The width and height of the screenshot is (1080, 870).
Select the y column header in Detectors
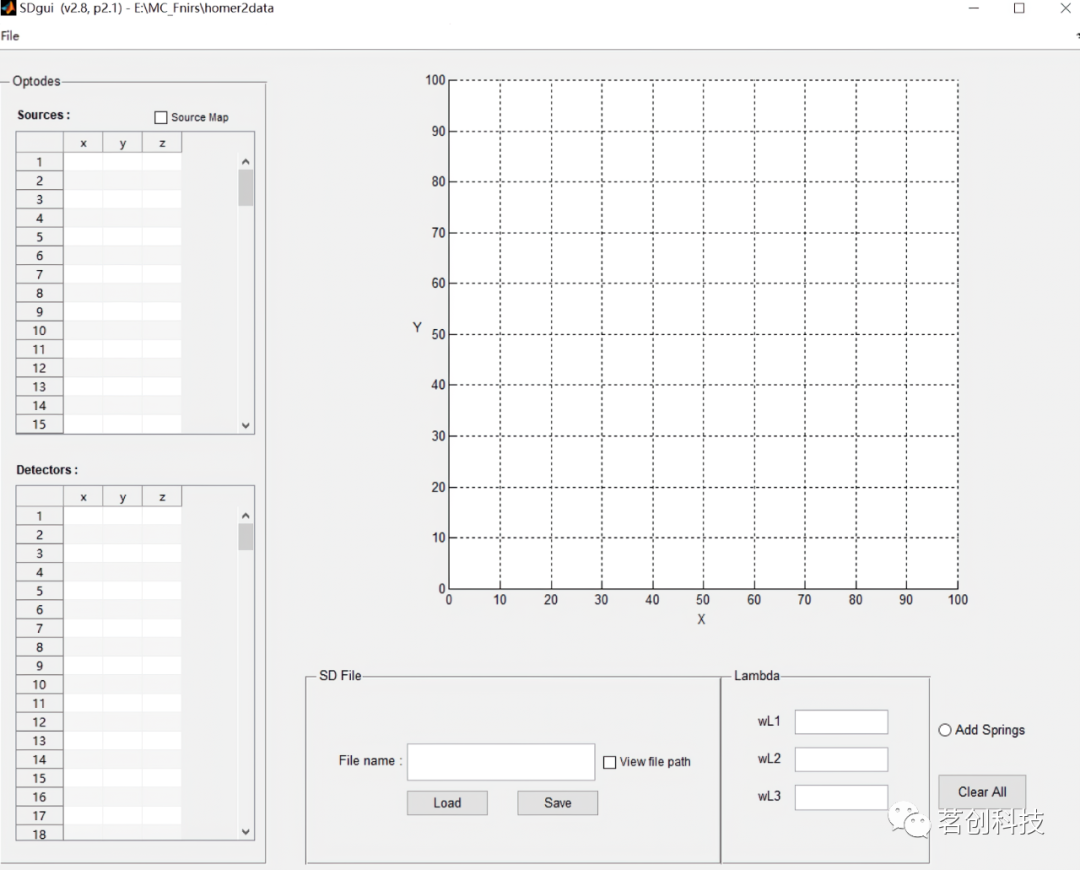[123, 497]
